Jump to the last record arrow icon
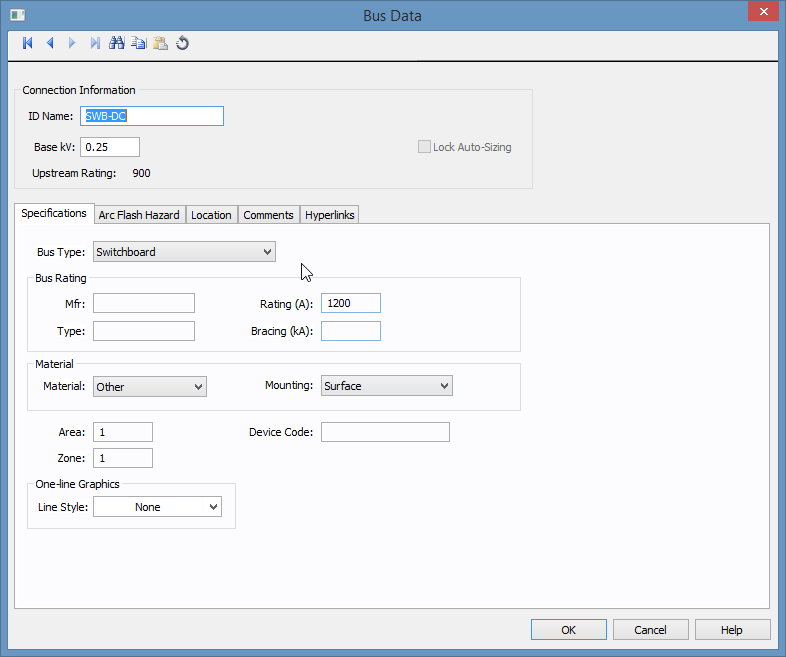This screenshot has width=786, height=657. [x=94, y=43]
